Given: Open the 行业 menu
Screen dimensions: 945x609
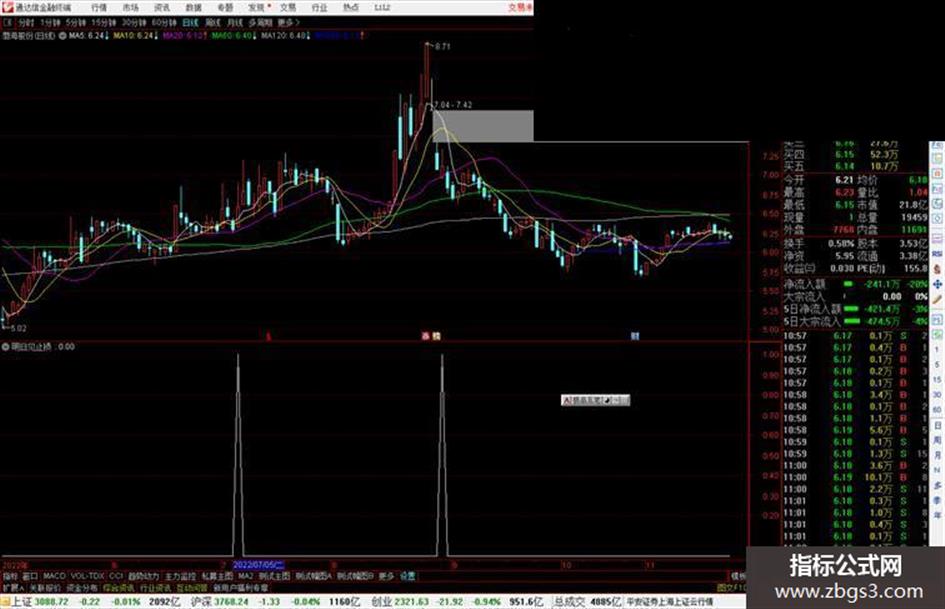Looking at the screenshot, I should (x=319, y=7).
